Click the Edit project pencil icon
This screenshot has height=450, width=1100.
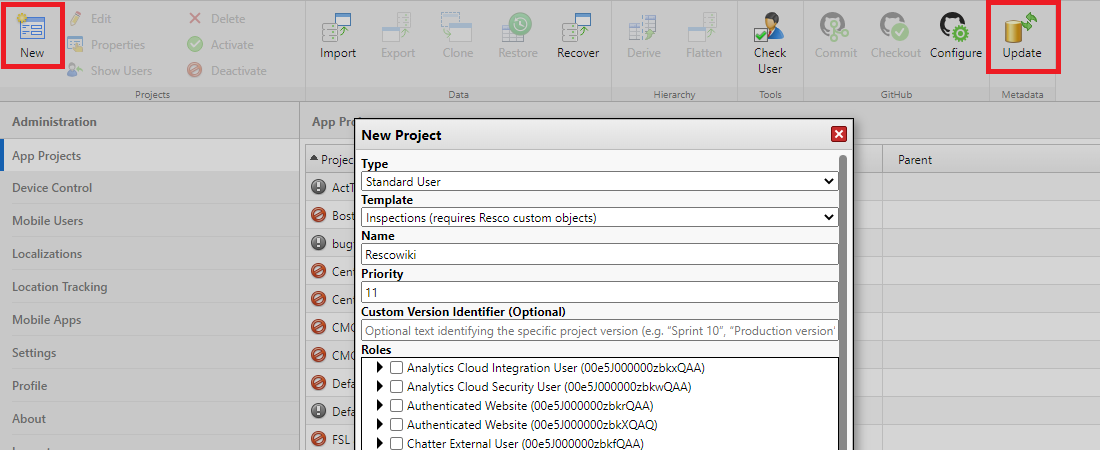(76, 18)
